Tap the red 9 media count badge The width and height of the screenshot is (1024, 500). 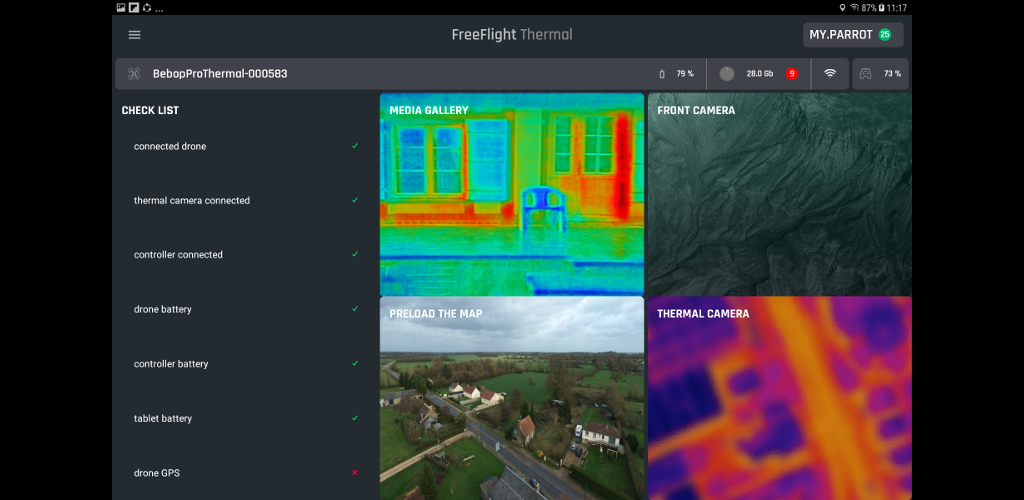click(x=792, y=74)
